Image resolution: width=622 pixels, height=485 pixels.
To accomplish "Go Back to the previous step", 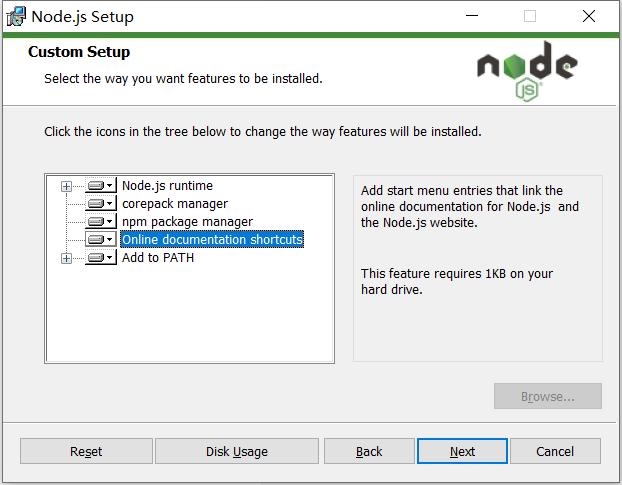I will coord(369,451).
